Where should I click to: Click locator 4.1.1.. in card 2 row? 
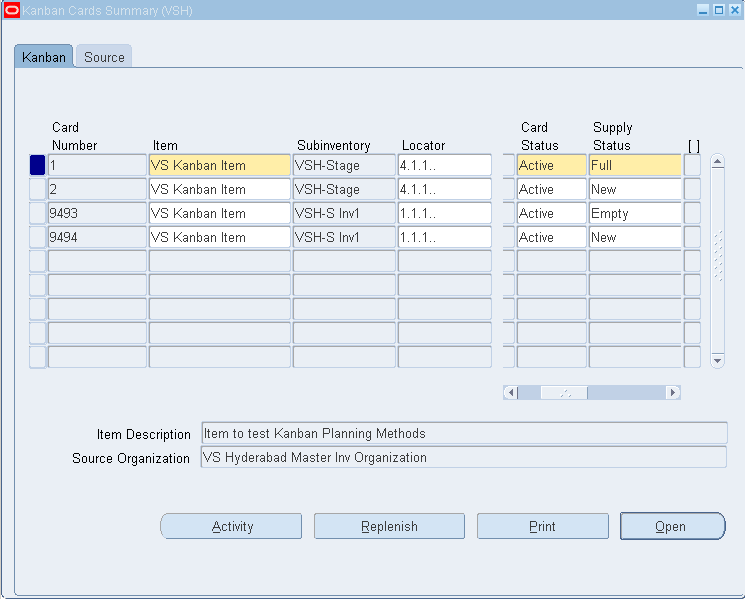(x=445, y=189)
